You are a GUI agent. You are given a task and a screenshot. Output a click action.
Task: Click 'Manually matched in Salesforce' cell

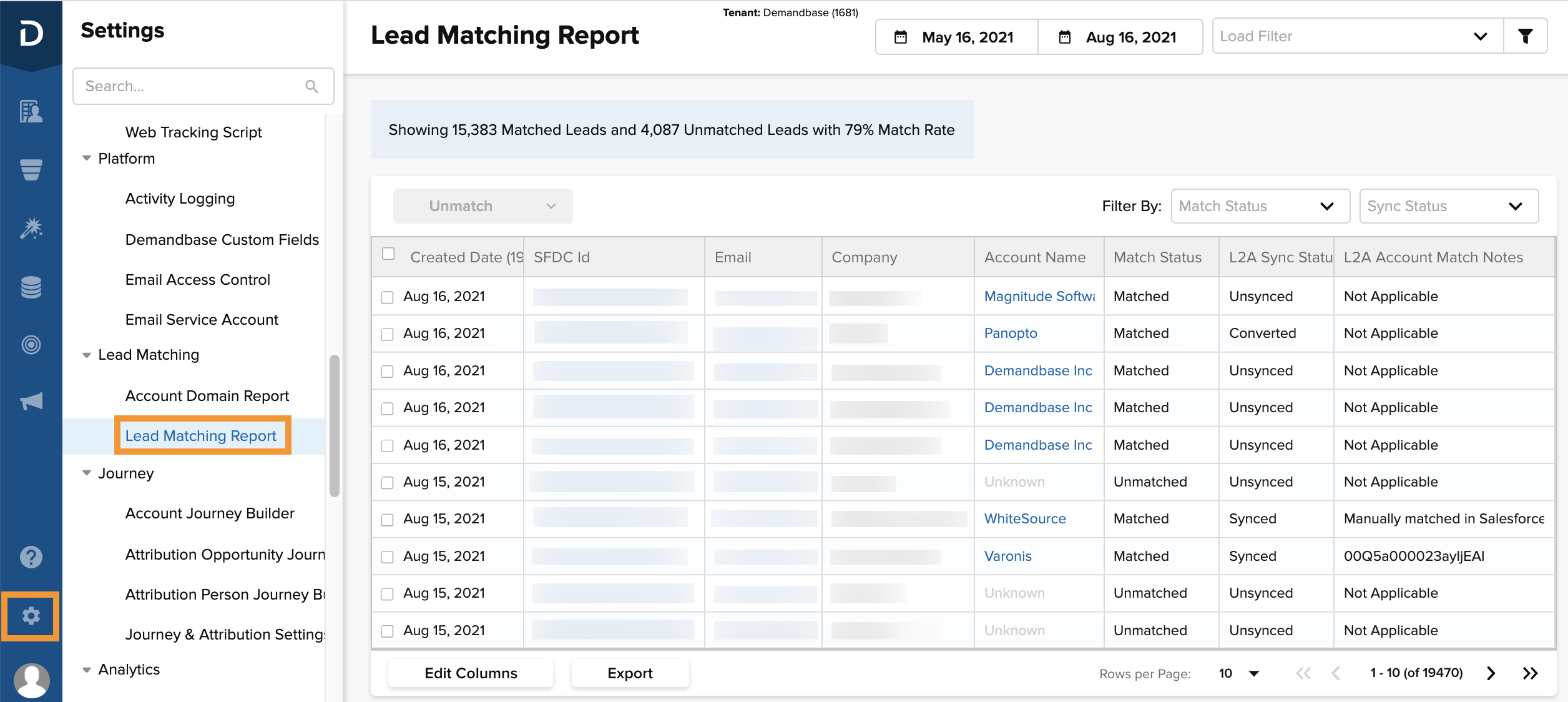tap(1443, 519)
